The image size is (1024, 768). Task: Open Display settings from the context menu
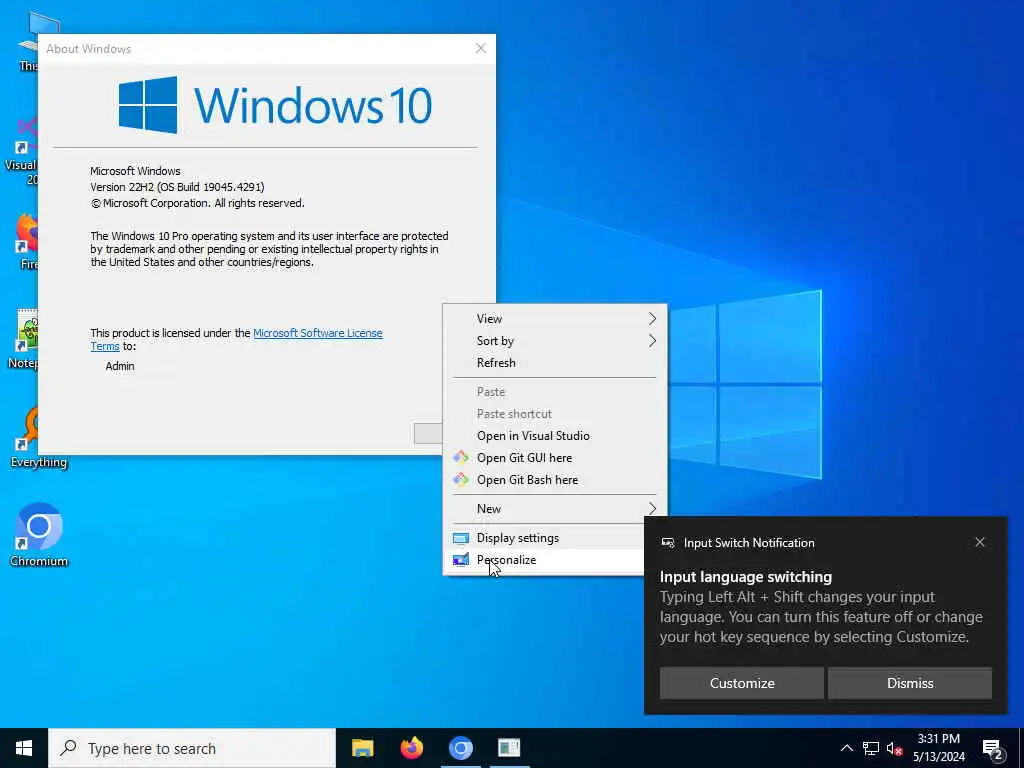544,538
